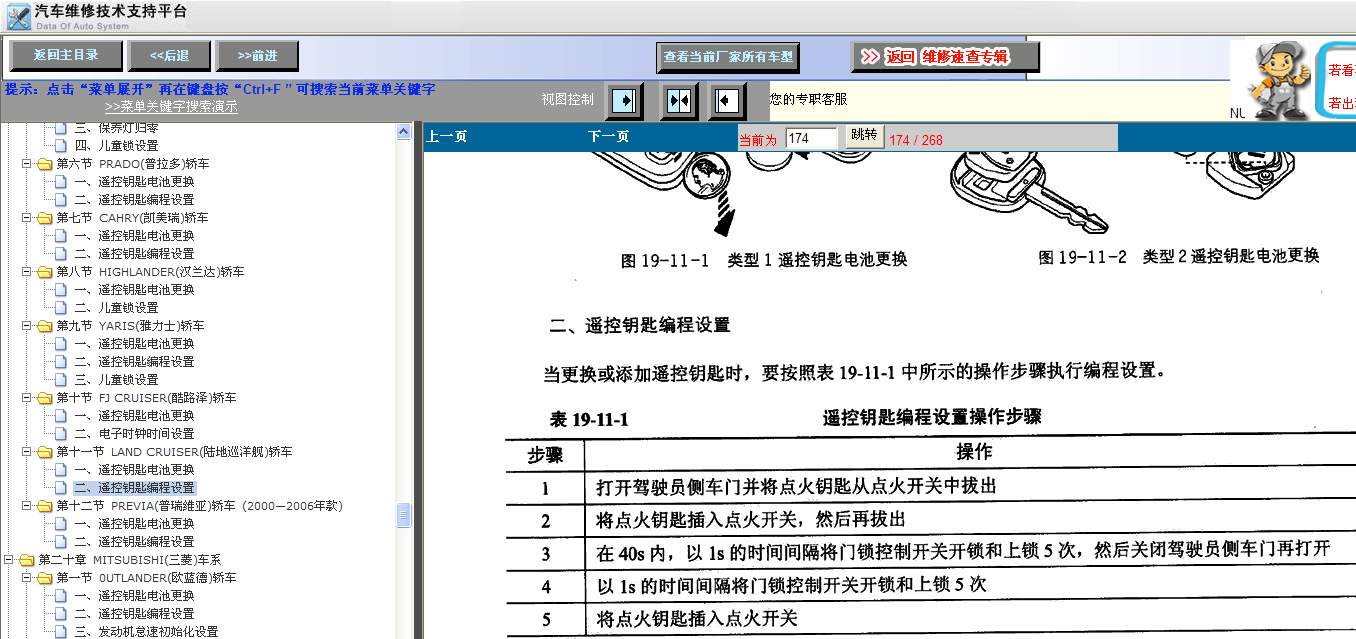This screenshot has width=1356, height=639.
Task: Click the page icon beside 三、儿童锁设置 under YARIS
Action: click(x=62, y=380)
